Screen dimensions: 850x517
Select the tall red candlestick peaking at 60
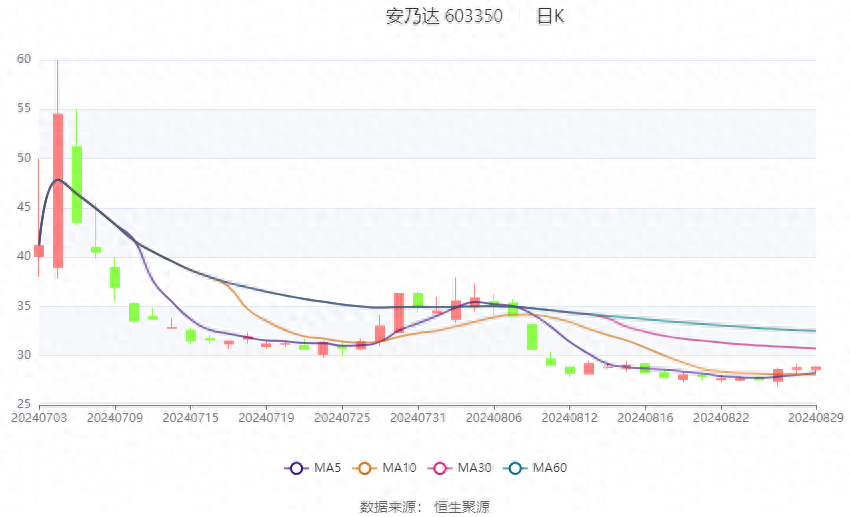(57, 191)
